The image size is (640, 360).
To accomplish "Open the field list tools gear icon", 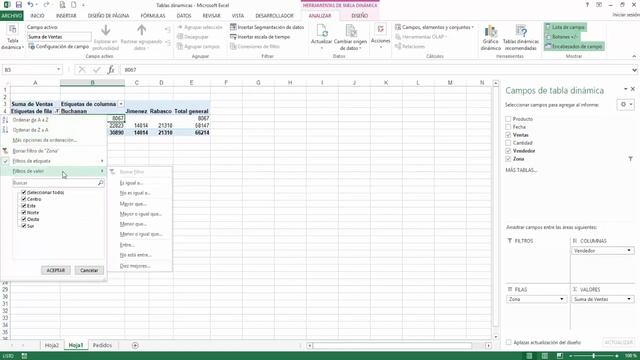I will [625, 105].
